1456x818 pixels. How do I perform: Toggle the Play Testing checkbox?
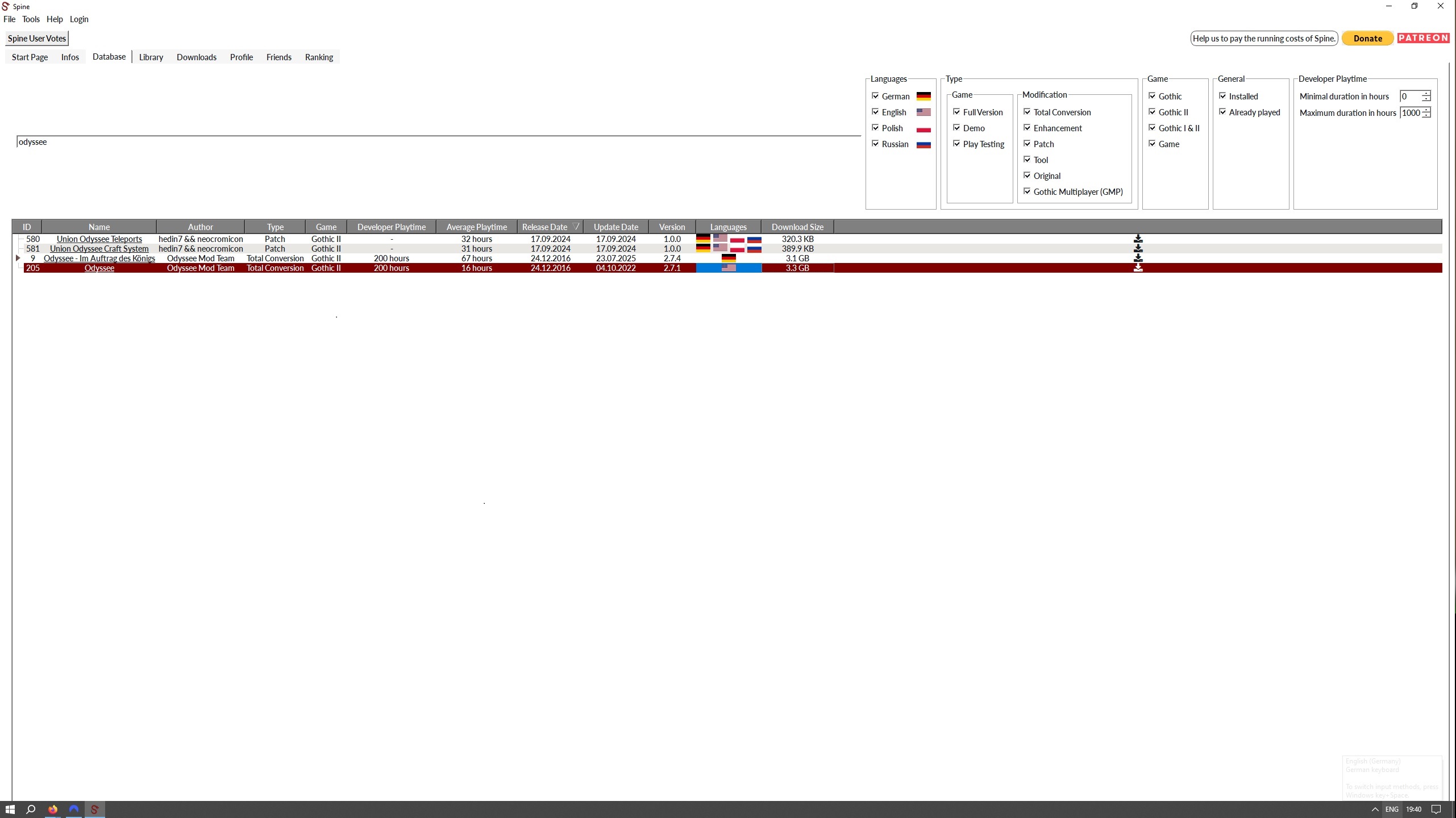pyautogui.click(x=956, y=144)
